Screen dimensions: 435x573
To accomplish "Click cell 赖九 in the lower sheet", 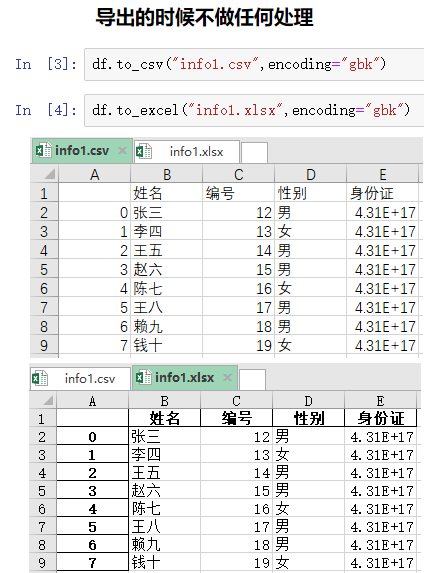I will pos(164,544).
